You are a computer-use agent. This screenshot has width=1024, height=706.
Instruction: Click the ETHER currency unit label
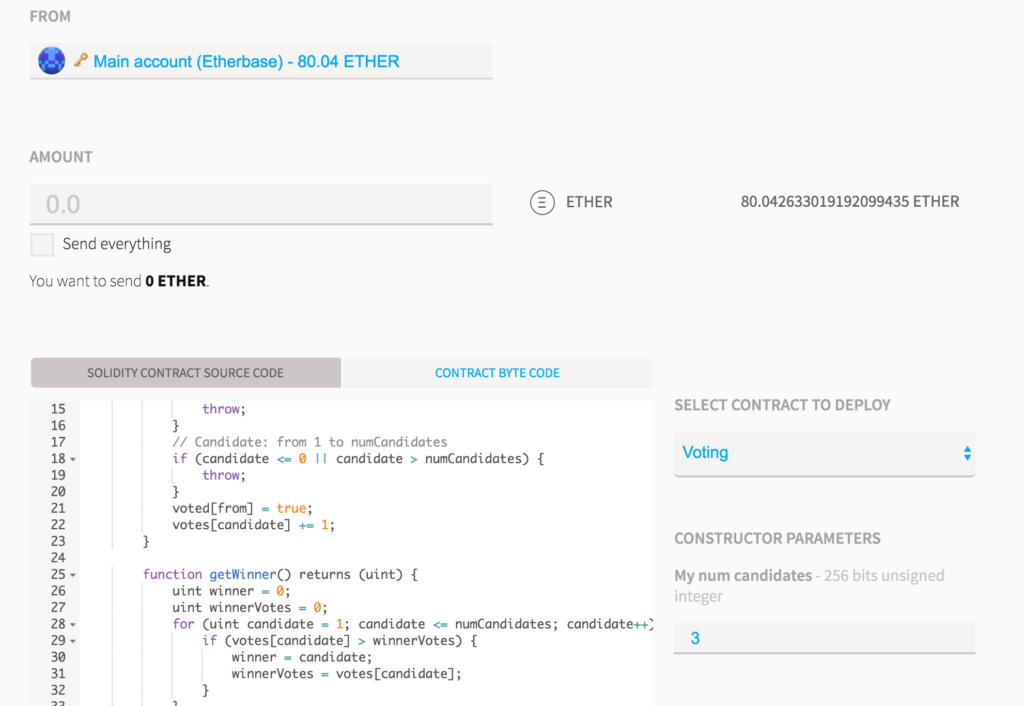[589, 202]
